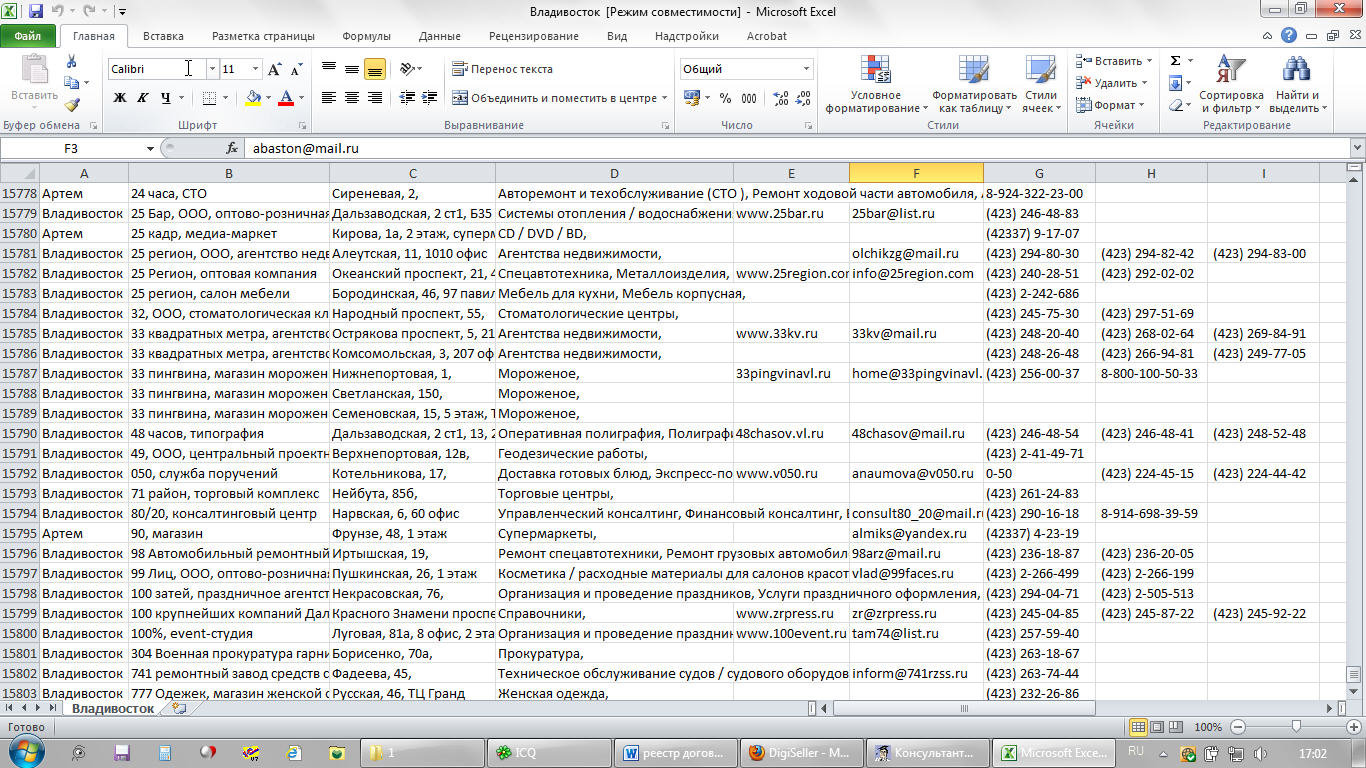
Task: Toggle bold formatting (Ж)
Action: 120,98
